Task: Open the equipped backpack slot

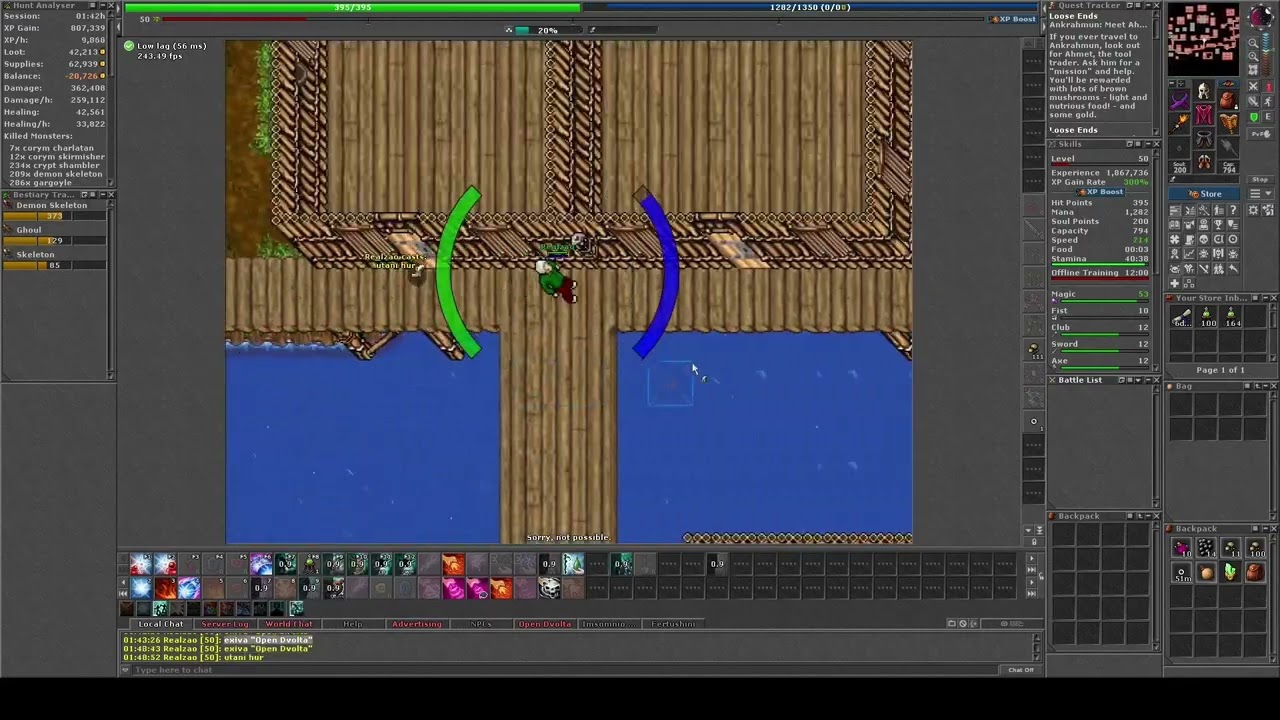Action: (x=1228, y=101)
